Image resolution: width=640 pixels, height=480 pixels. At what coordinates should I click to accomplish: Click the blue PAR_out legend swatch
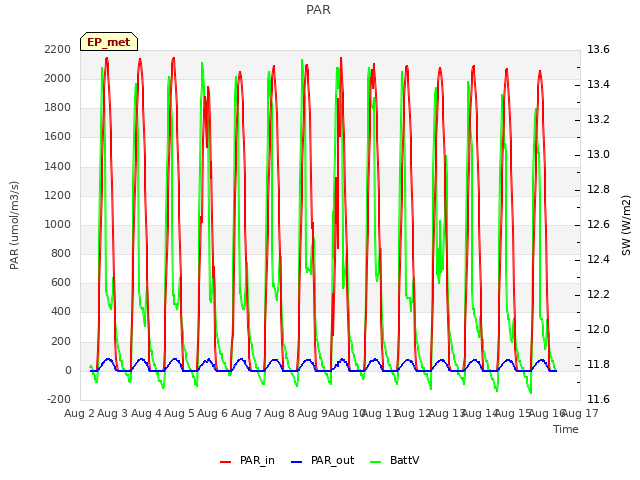[x=297, y=462]
